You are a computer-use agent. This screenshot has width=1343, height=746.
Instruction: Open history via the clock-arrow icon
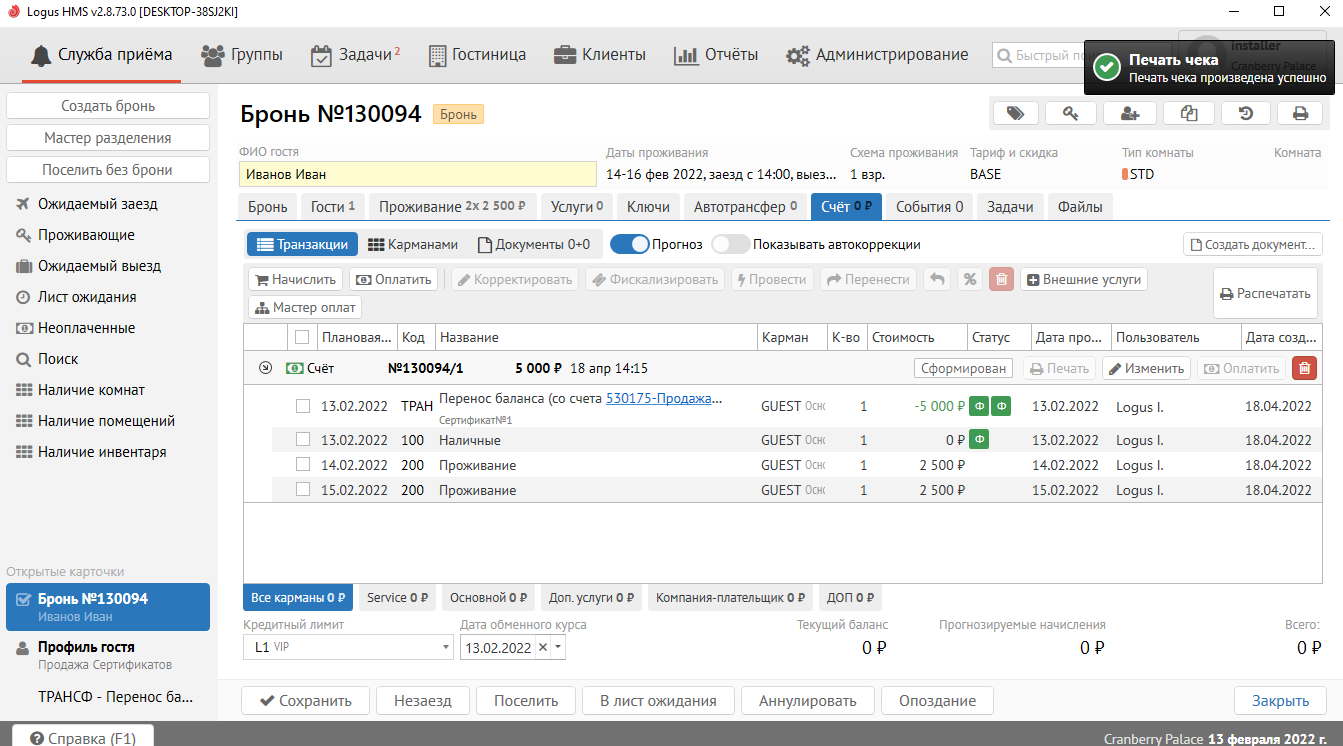pos(1246,114)
